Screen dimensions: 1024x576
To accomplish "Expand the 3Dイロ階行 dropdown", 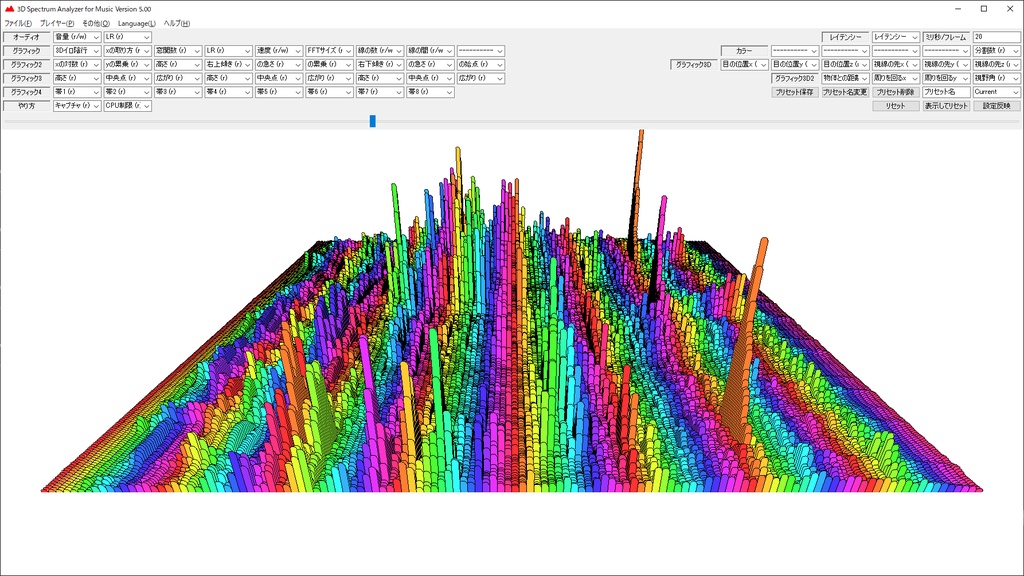I will coord(77,51).
